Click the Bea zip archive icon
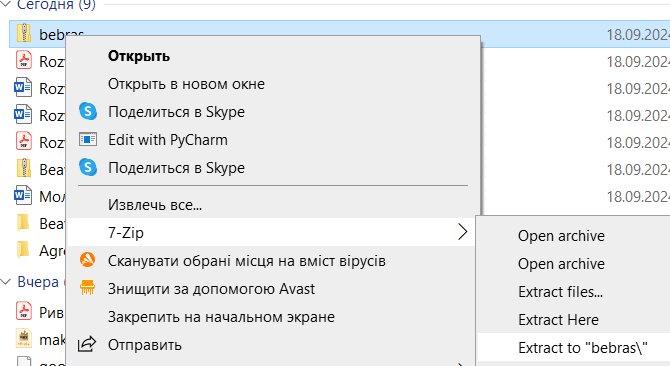Image resolution: width=670 pixels, height=366 pixels. pos(24,168)
